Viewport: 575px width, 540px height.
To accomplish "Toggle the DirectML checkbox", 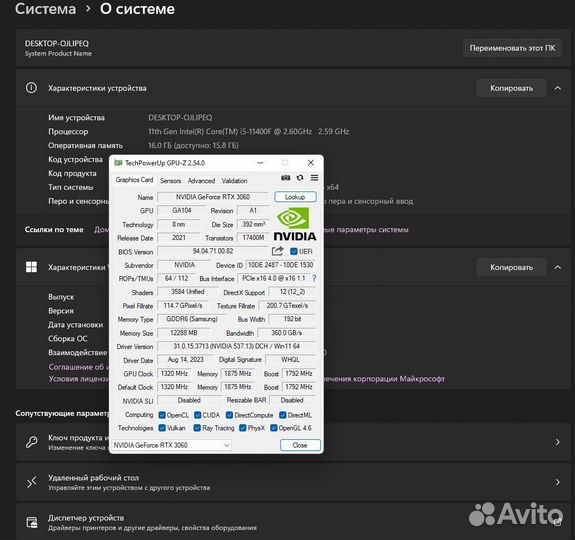I will coord(282,415).
